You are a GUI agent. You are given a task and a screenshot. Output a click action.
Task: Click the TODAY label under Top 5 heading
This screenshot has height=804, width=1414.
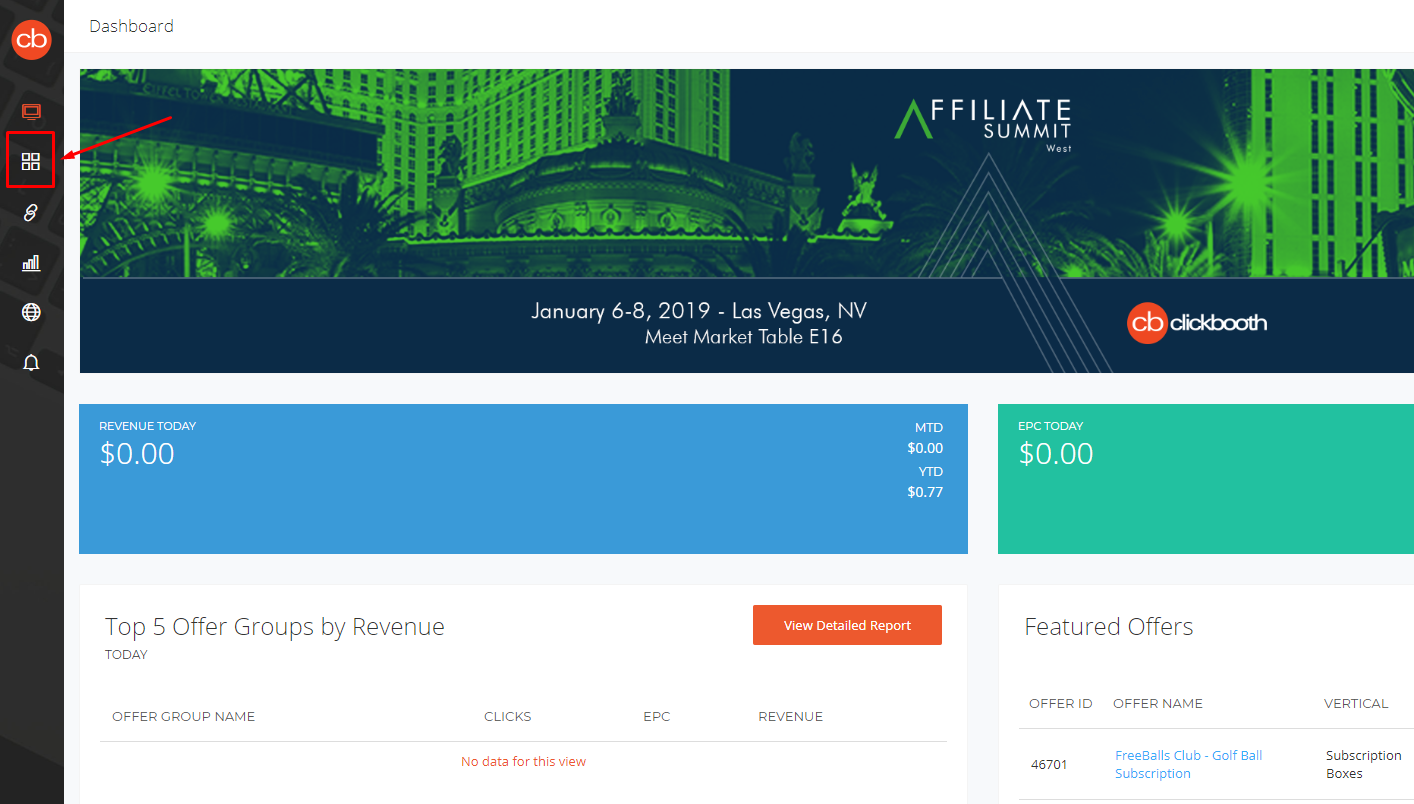(126, 655)
